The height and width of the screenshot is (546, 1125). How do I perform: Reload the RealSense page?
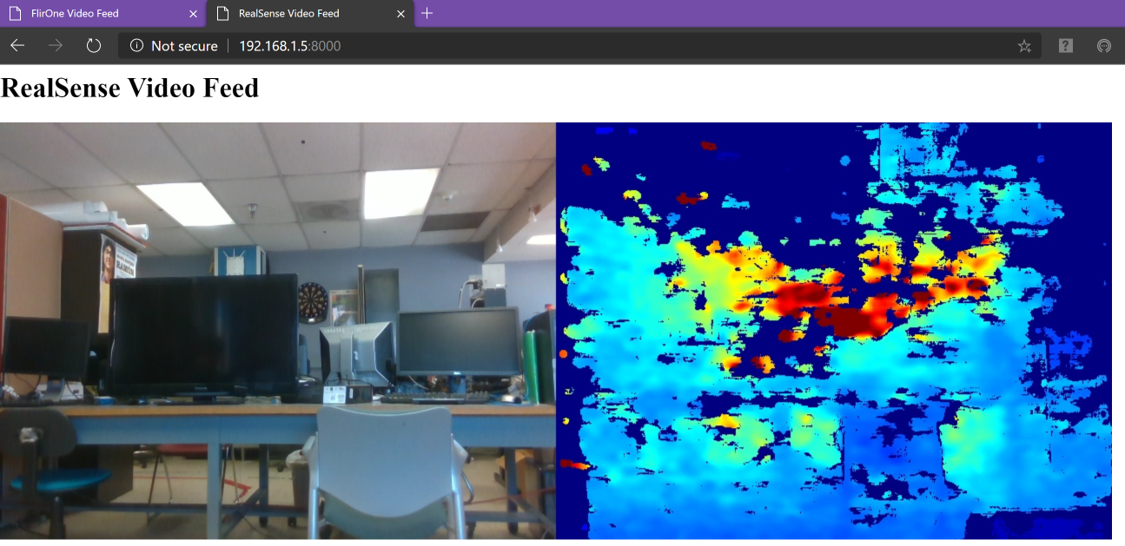pos(93,46)
